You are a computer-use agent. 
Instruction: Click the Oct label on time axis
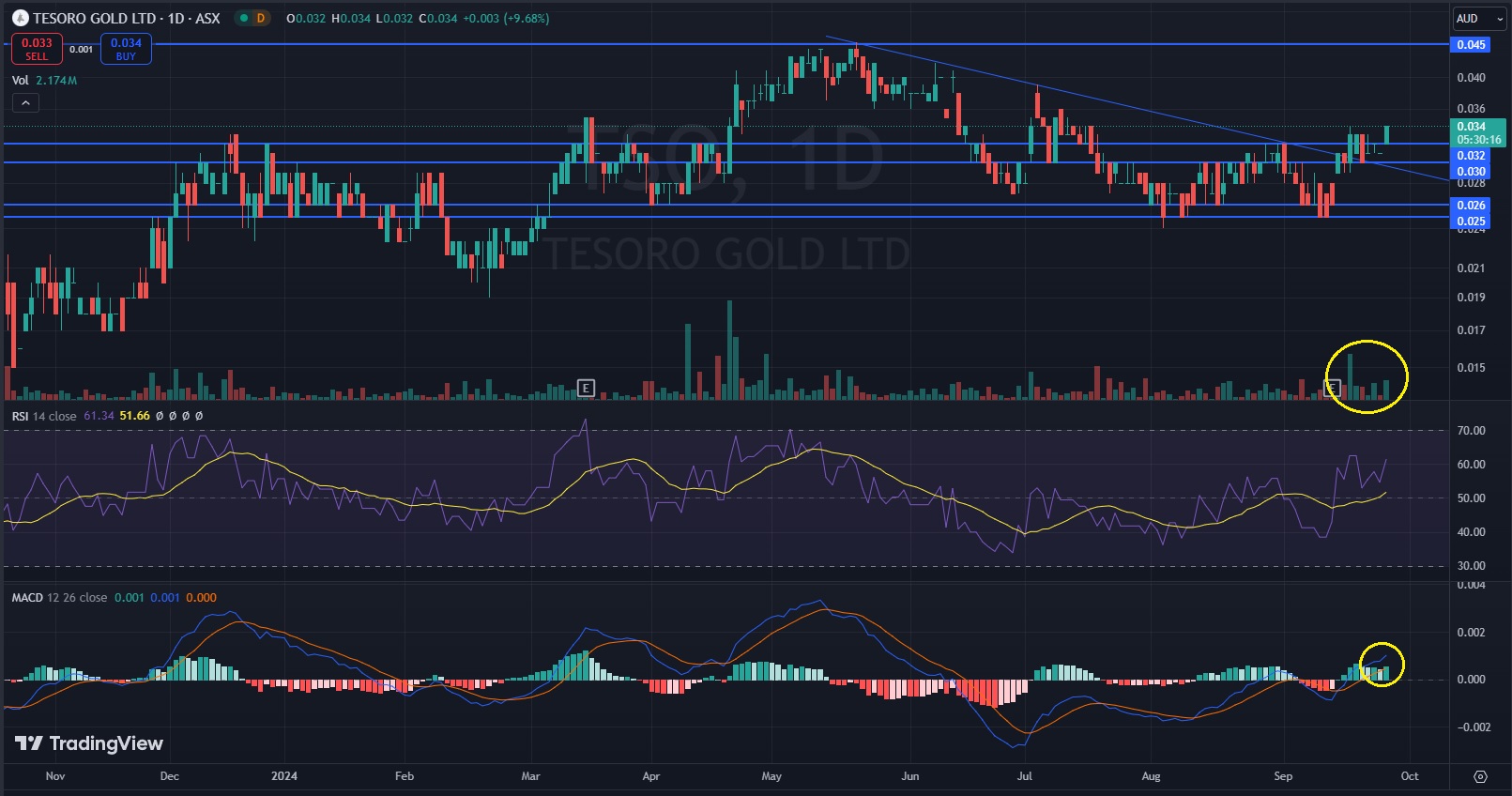click(1410, 776)
